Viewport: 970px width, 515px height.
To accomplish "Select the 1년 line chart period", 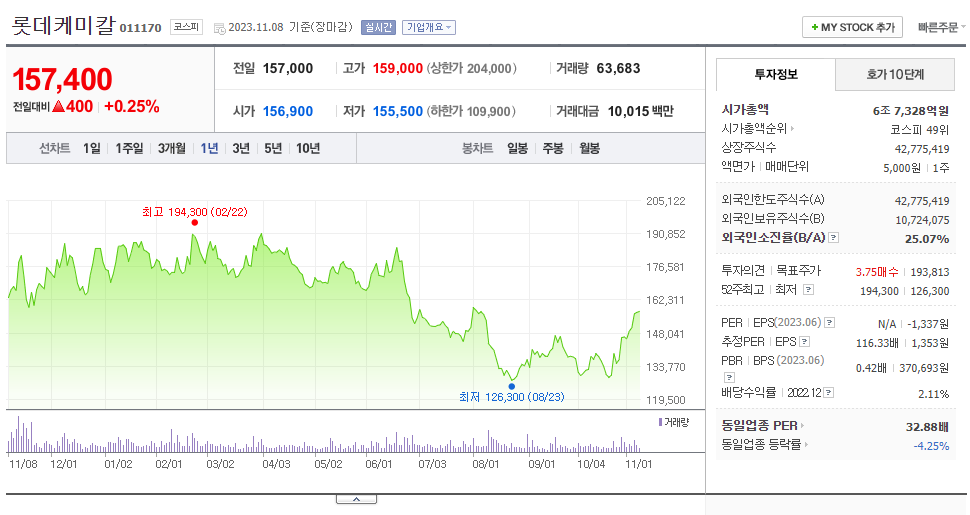I will pyautogui.click(x=209, y=149).
